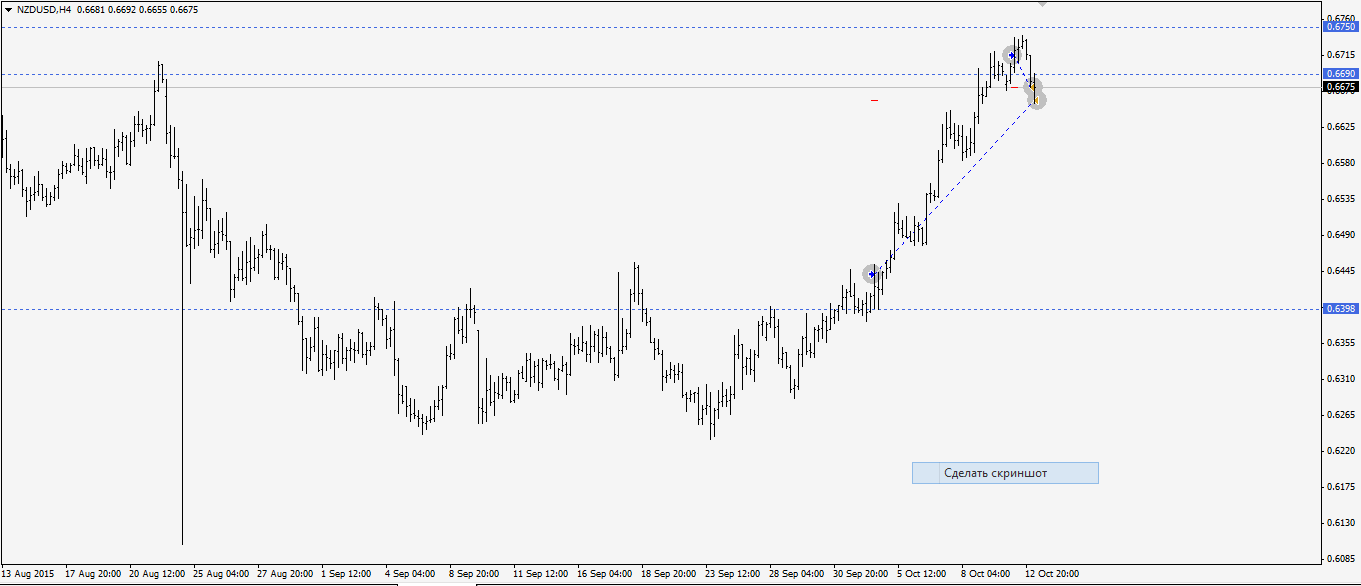This screenshot has width=1361, height=586.
Task: Click the 17 Aug 20:00 time label
Action: click(93, 574)
